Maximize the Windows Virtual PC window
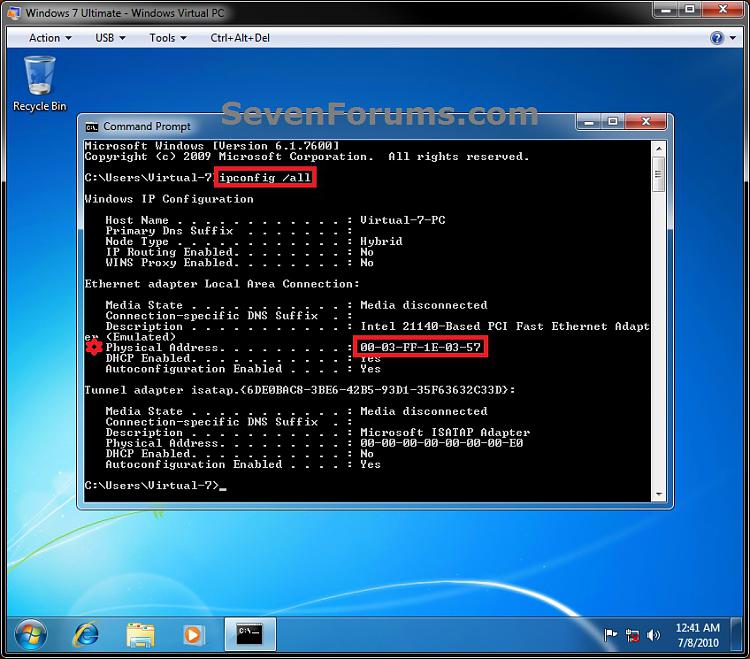The height and width of the screenshot is (659, 750). [690, 9]
